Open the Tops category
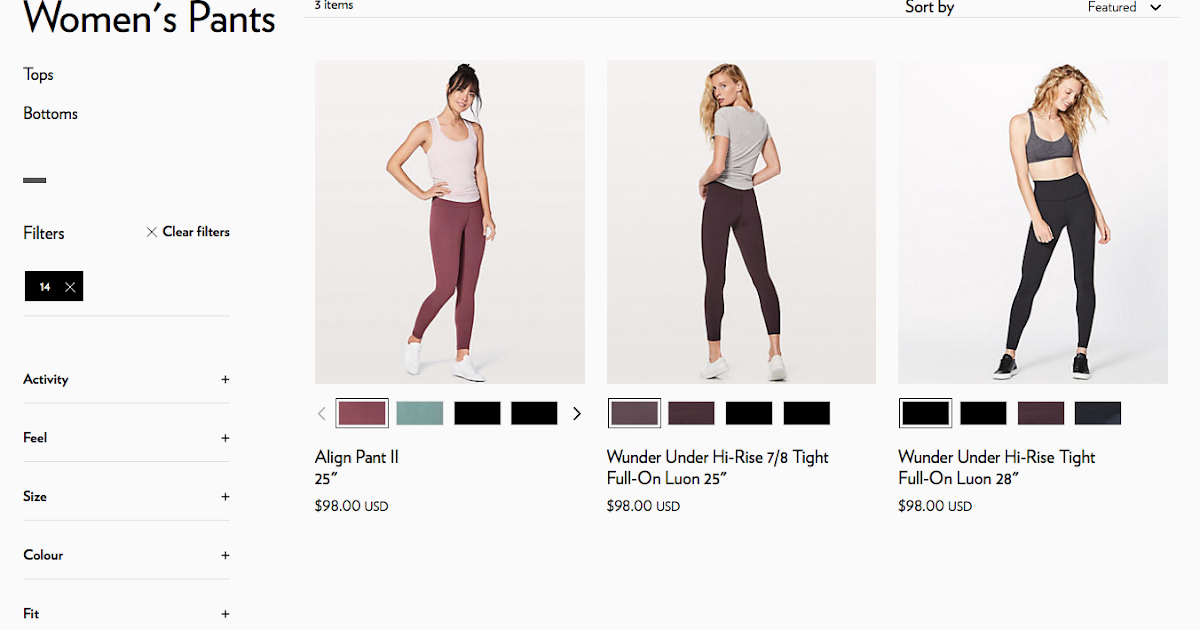 [x=38, y=74]
